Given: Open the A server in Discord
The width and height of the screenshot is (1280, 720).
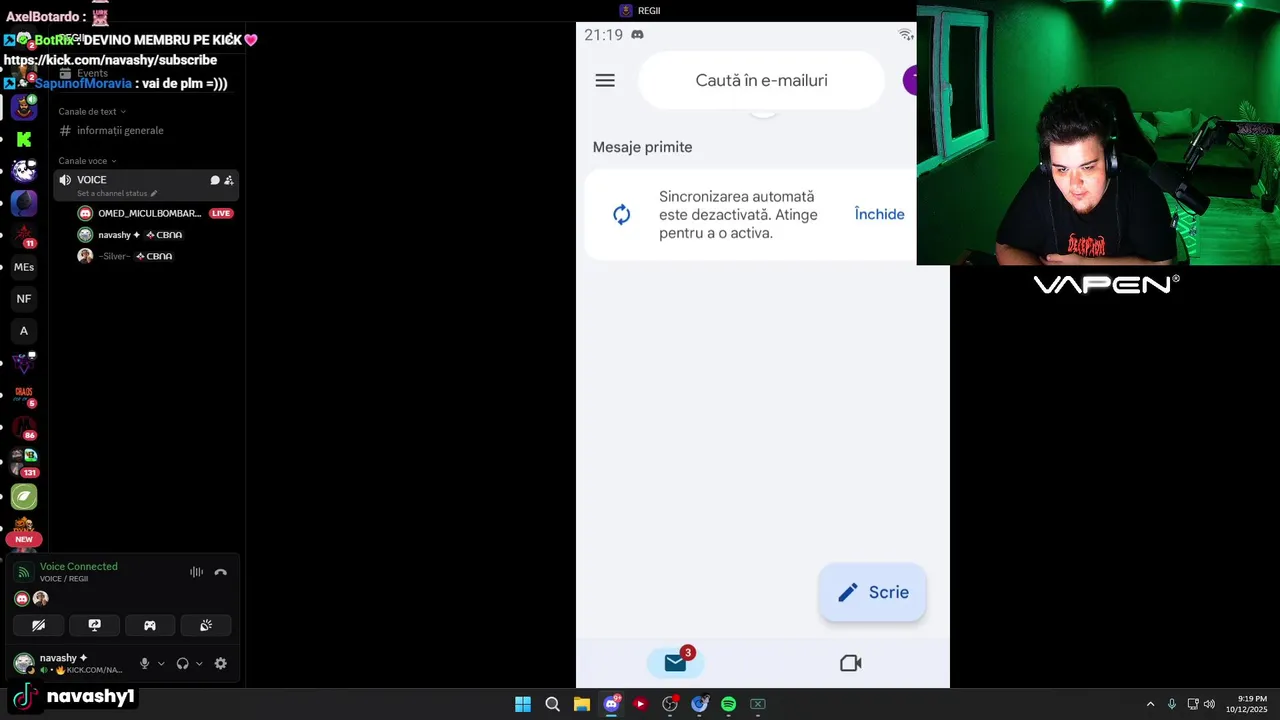Looking at the screenshot, I should click(x=24, y=331).
